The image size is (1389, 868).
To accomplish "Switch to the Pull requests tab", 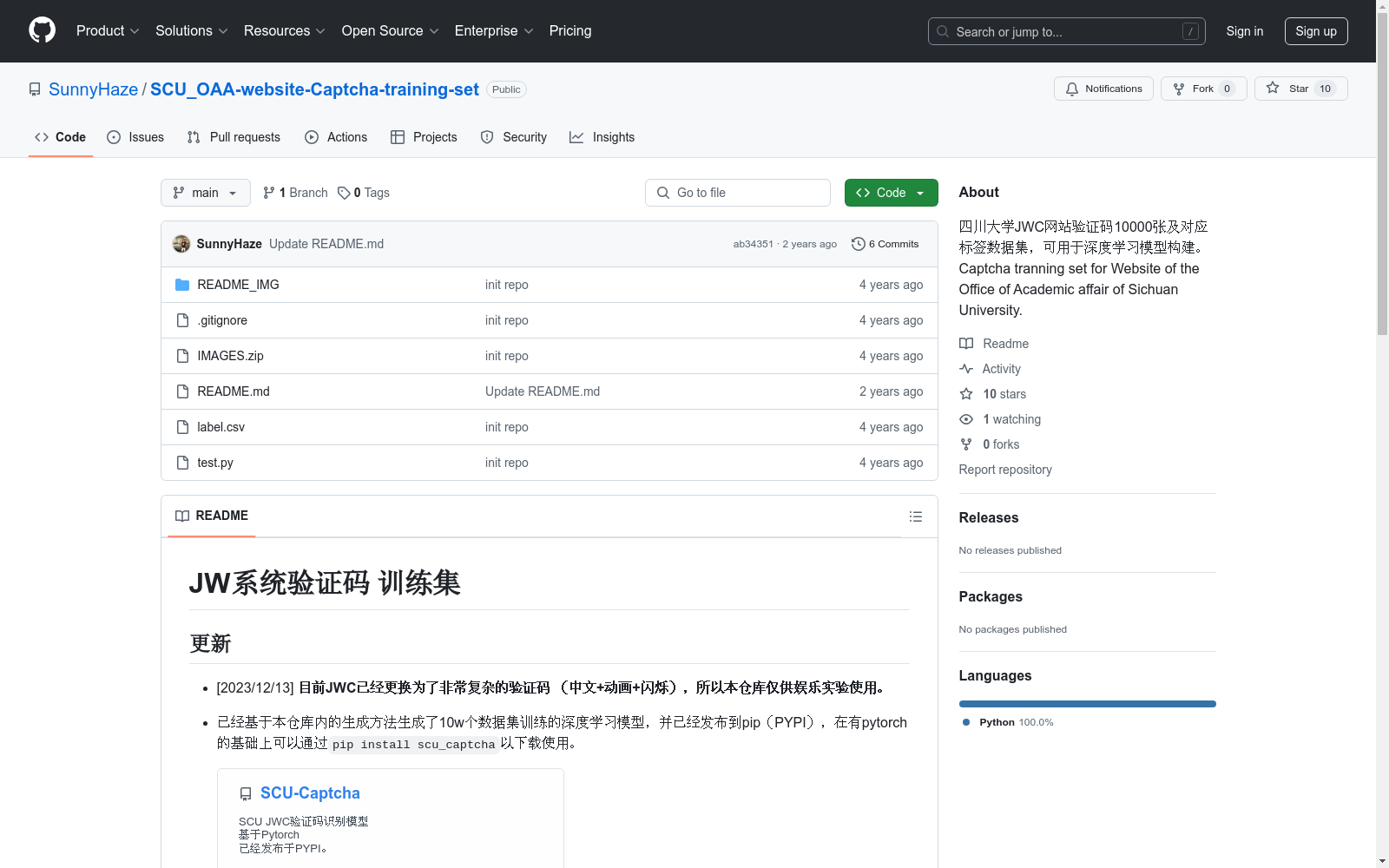I will pos(234,137).
